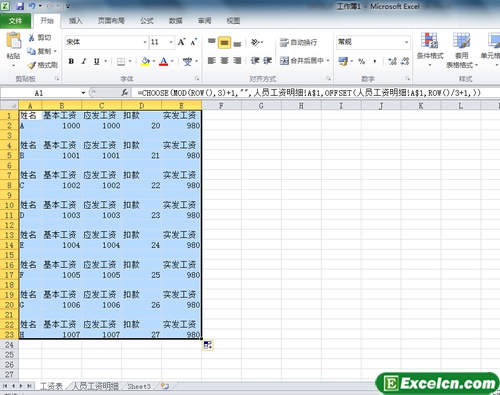Click the Select All corner button of the grid

coord(9,106)
